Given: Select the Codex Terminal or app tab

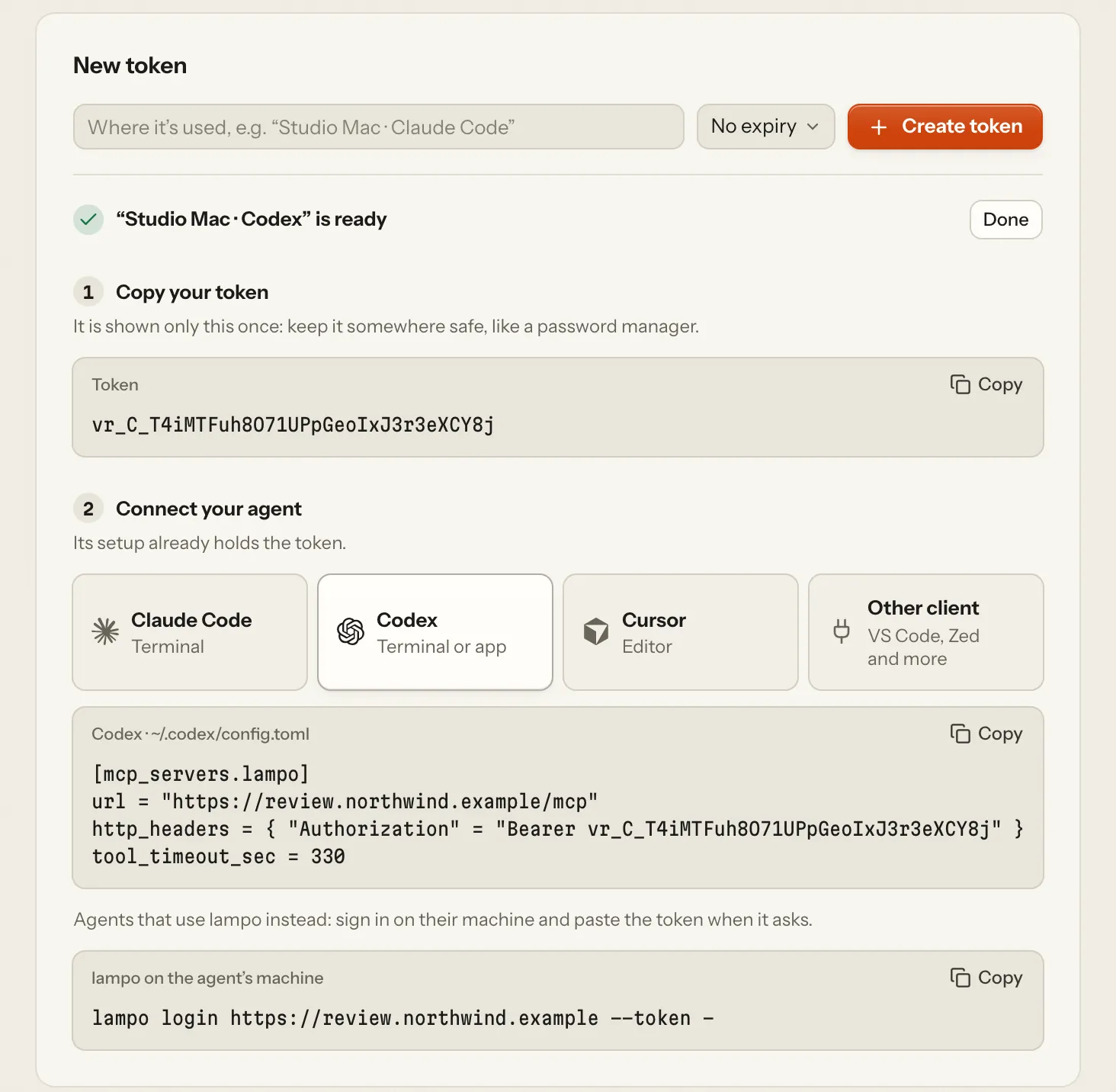Looking at the screenshot, I should 435,632.
